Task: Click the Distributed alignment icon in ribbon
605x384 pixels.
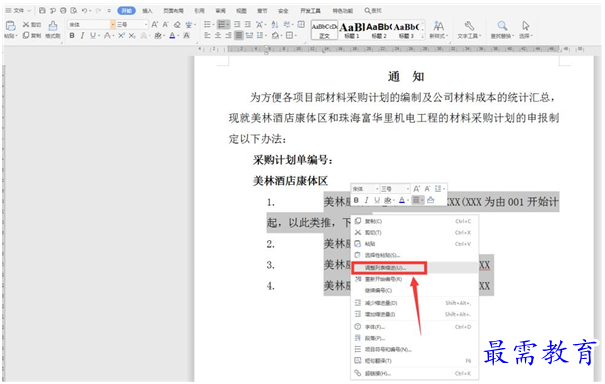Action: tap(250, 36)
